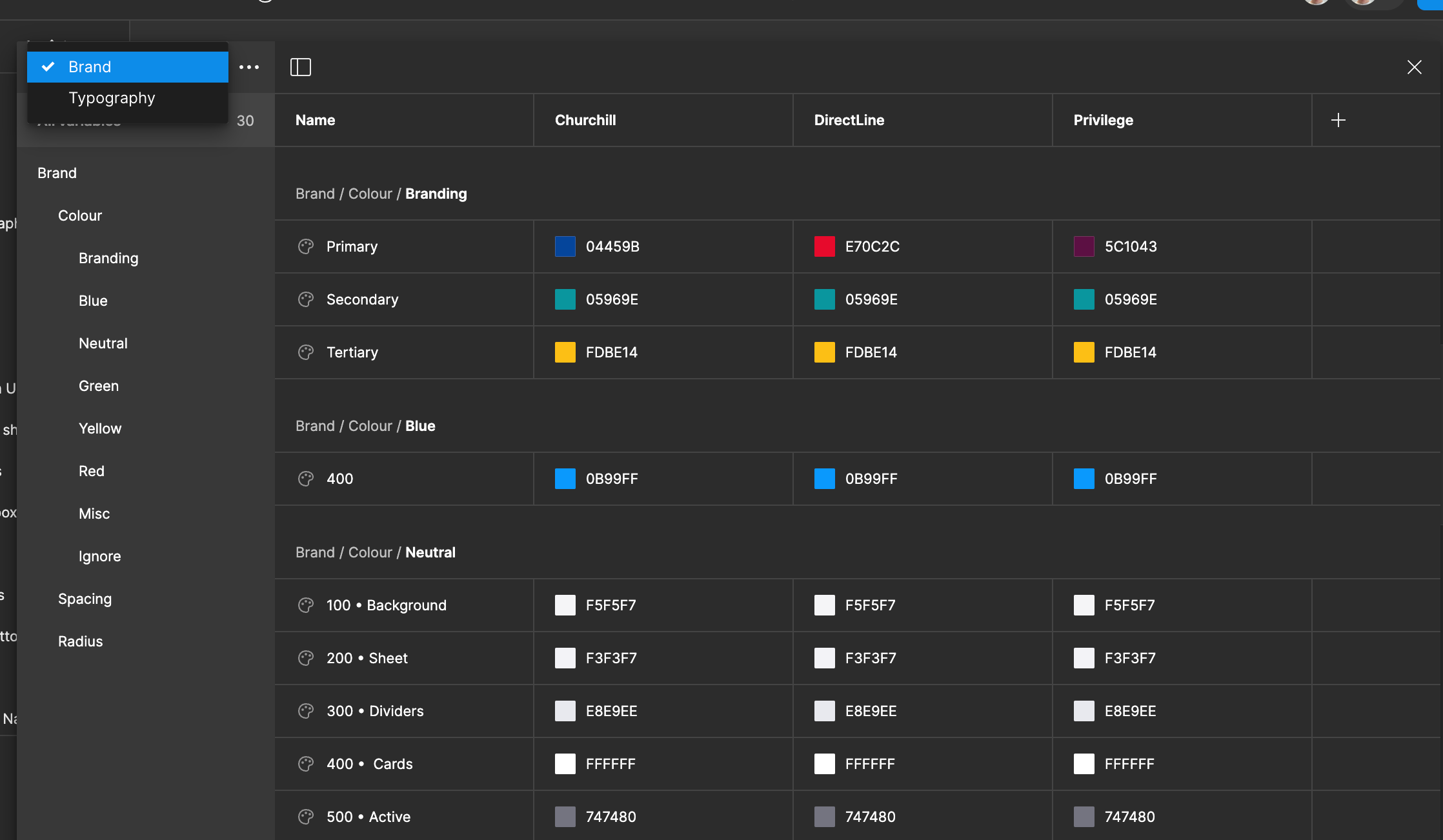Go to Neutral group in sidebar
This screenshot has height=840, width=1443.
pos(103,343)
